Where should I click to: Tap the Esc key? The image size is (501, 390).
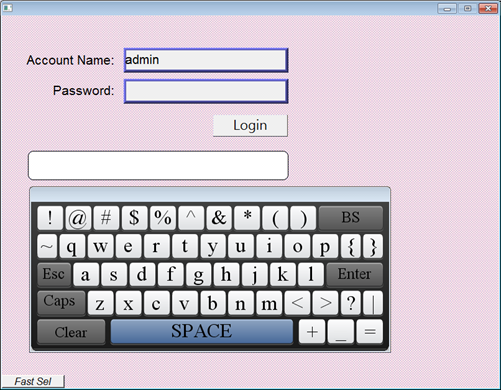54,274
